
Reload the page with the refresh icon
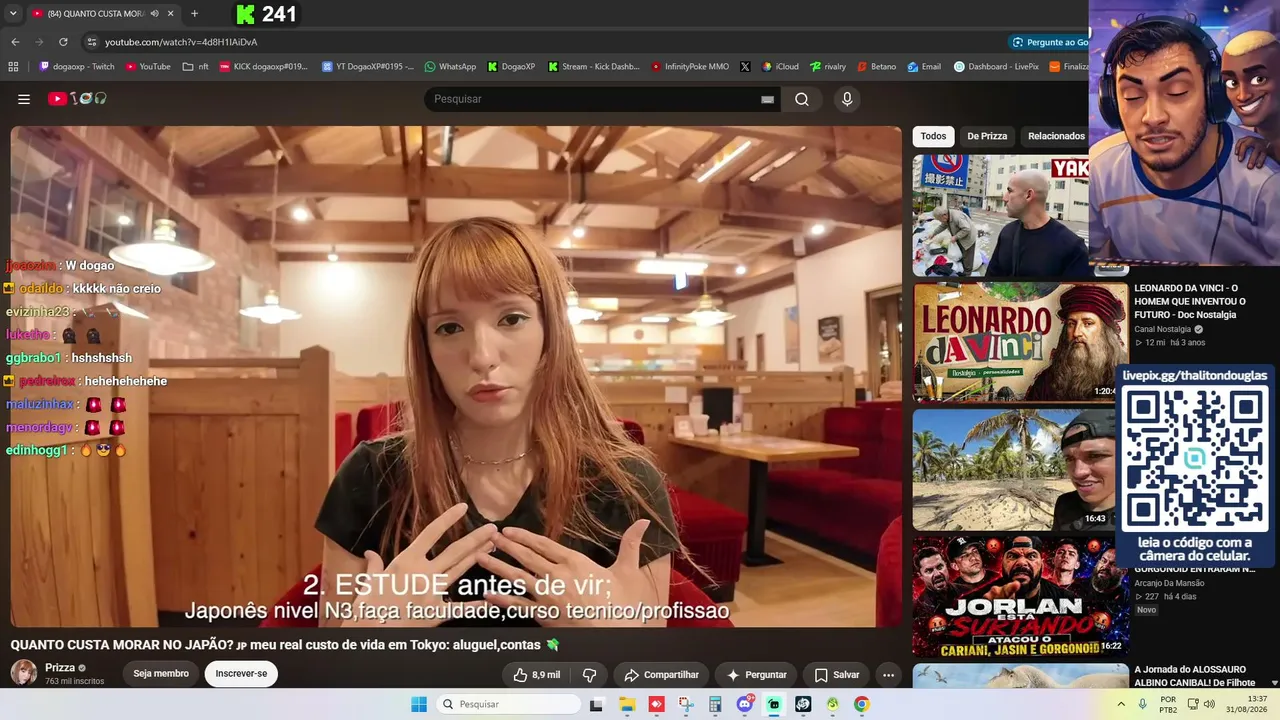(63, 42)
